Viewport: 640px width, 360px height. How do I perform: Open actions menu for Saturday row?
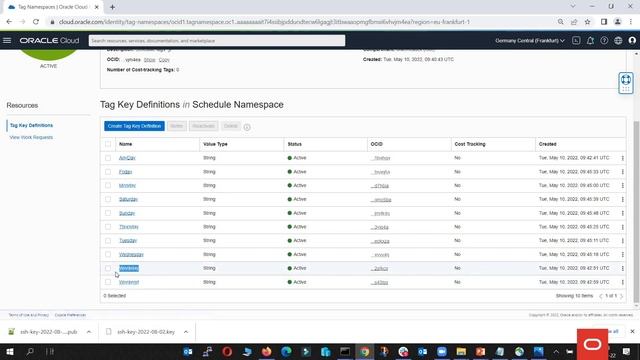(622, 199)
